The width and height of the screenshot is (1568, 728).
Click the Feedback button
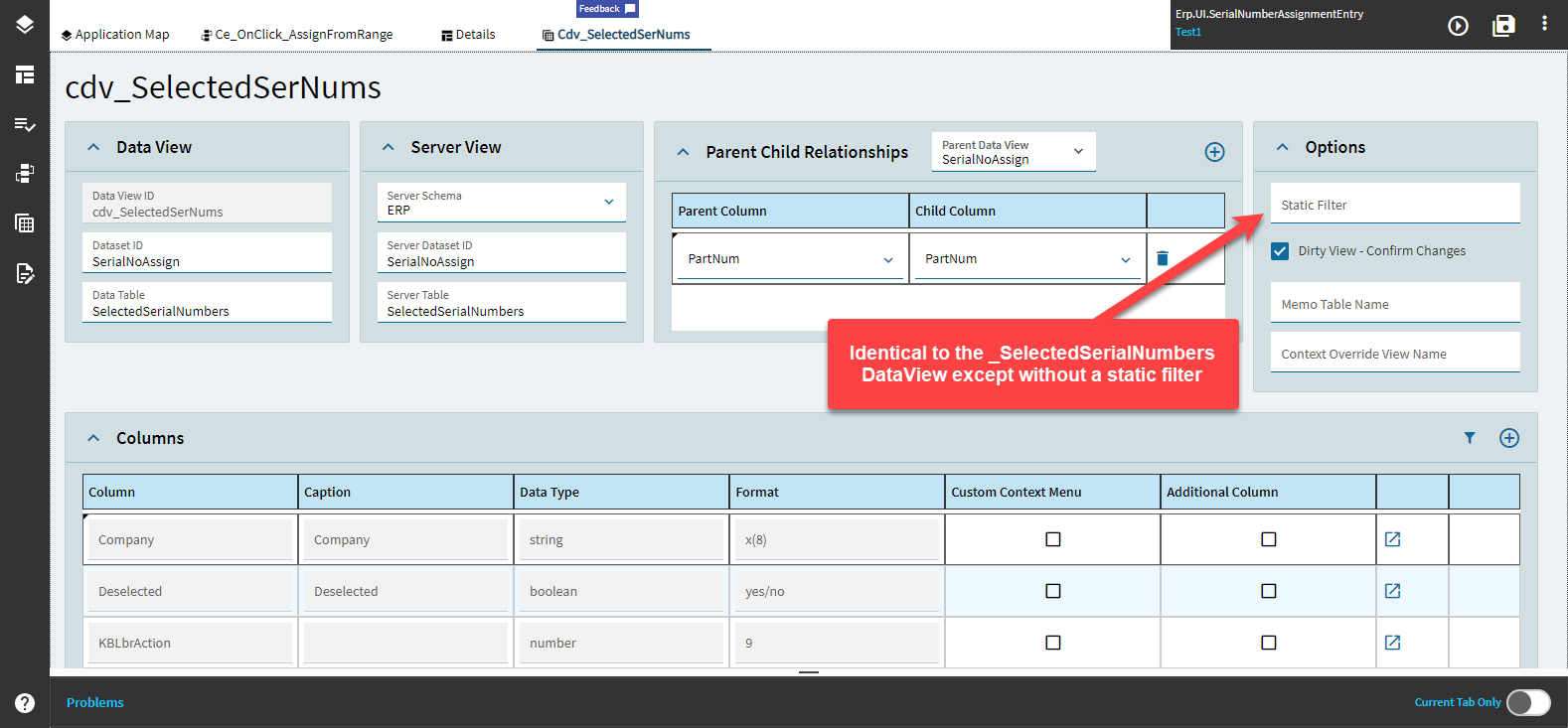coord(607,9)
